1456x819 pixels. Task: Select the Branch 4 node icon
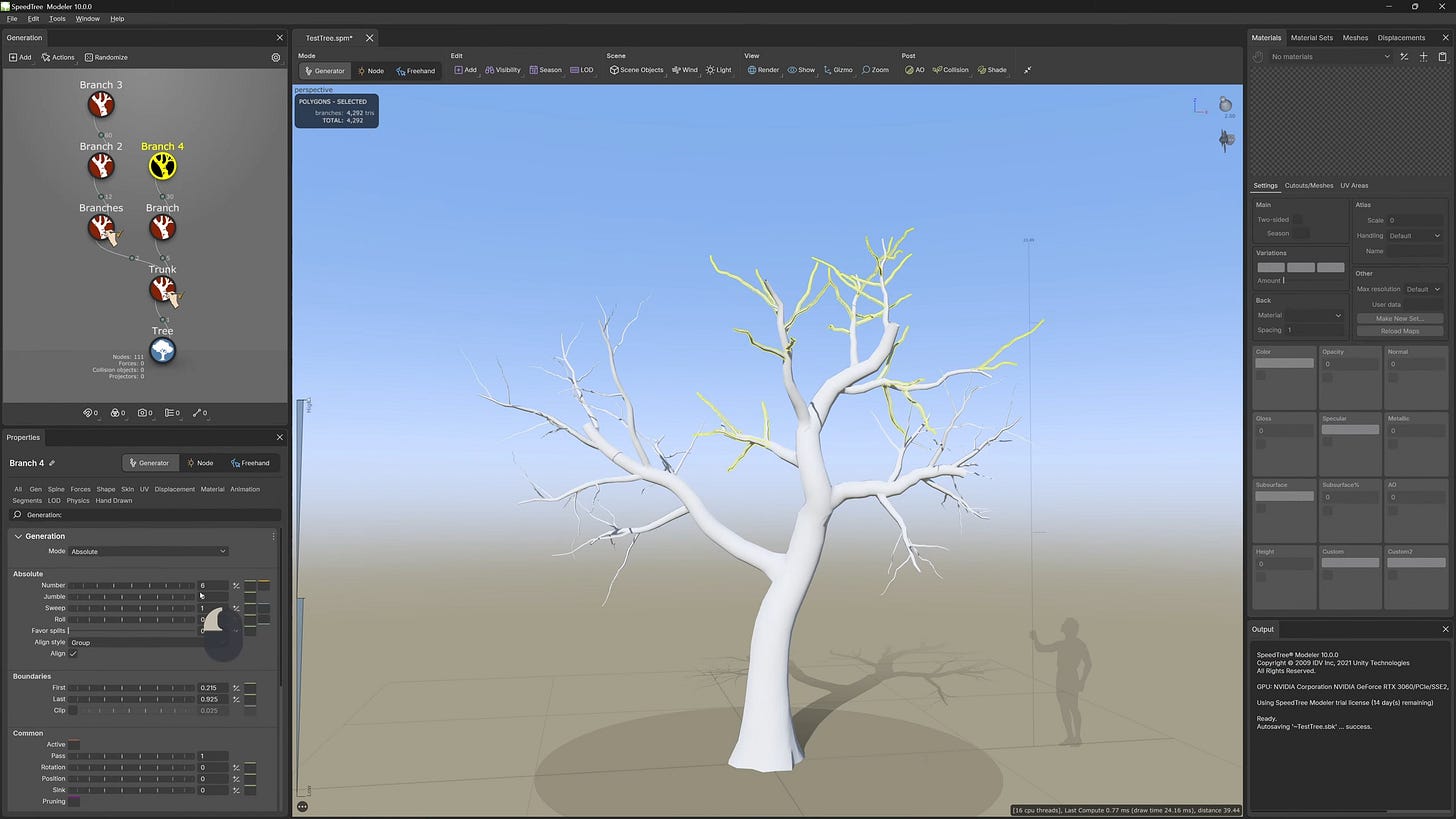162,166
